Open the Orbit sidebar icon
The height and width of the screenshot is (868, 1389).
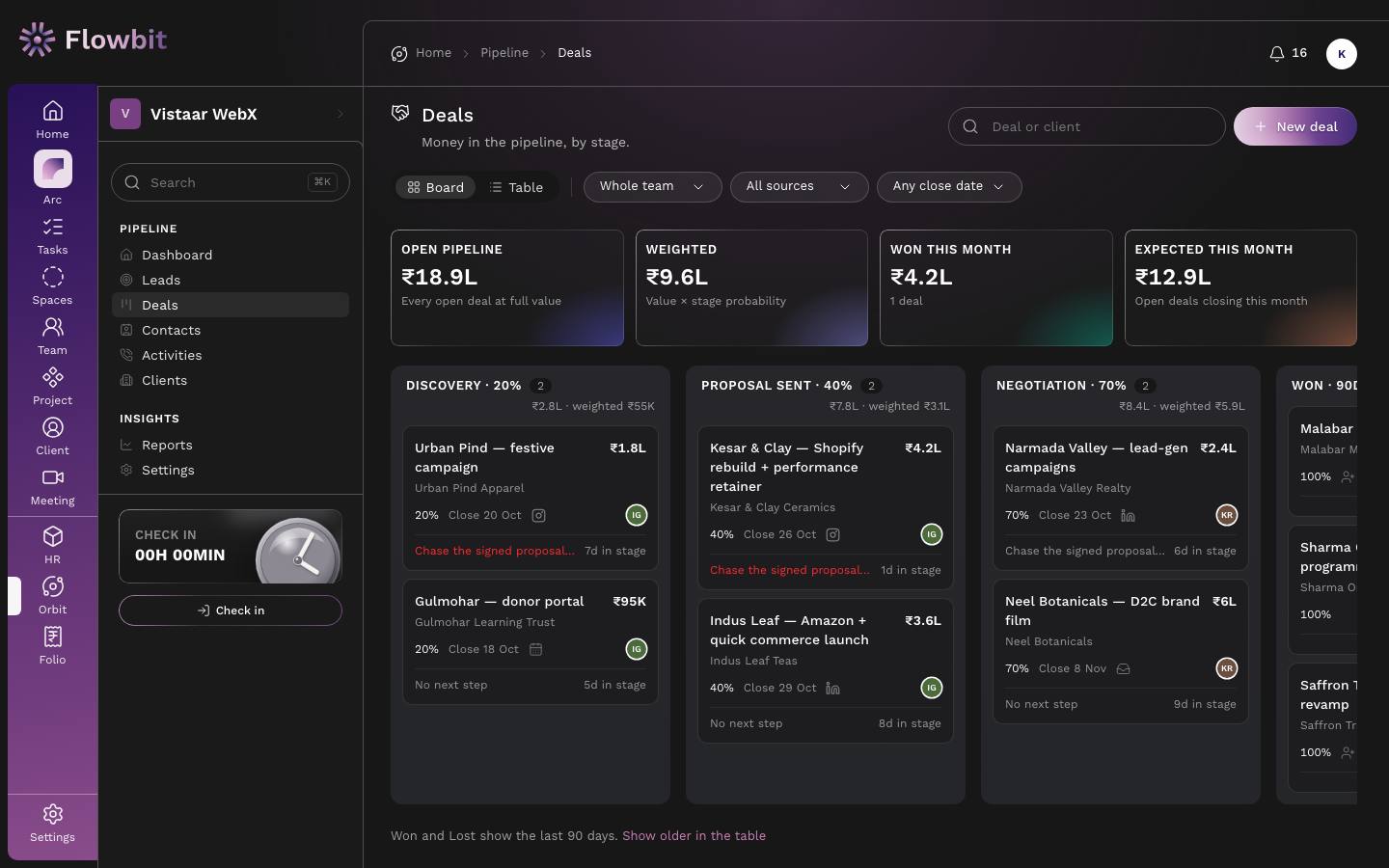point(52,596)
